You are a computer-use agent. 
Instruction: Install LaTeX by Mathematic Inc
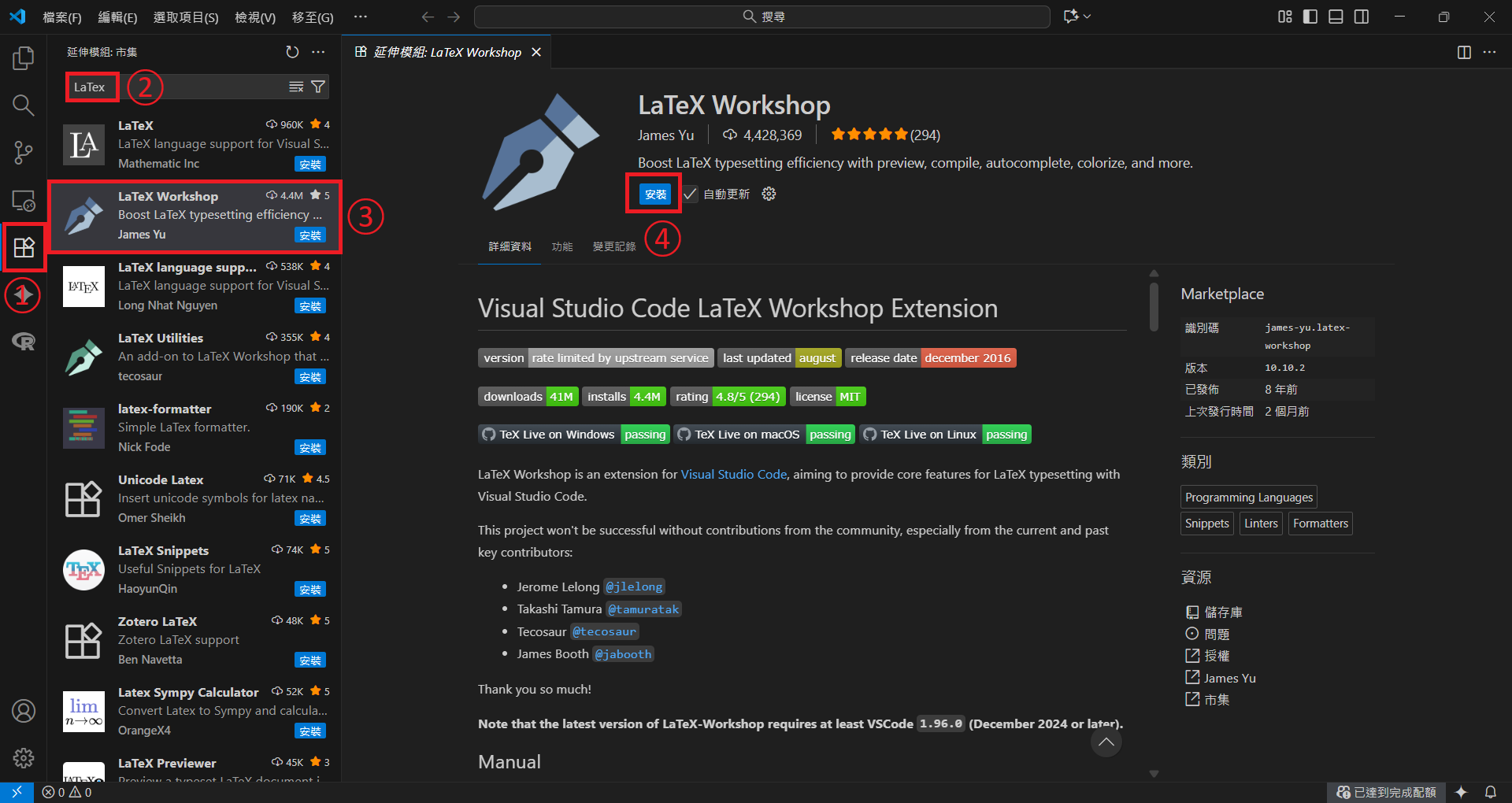tap(310, 165)
